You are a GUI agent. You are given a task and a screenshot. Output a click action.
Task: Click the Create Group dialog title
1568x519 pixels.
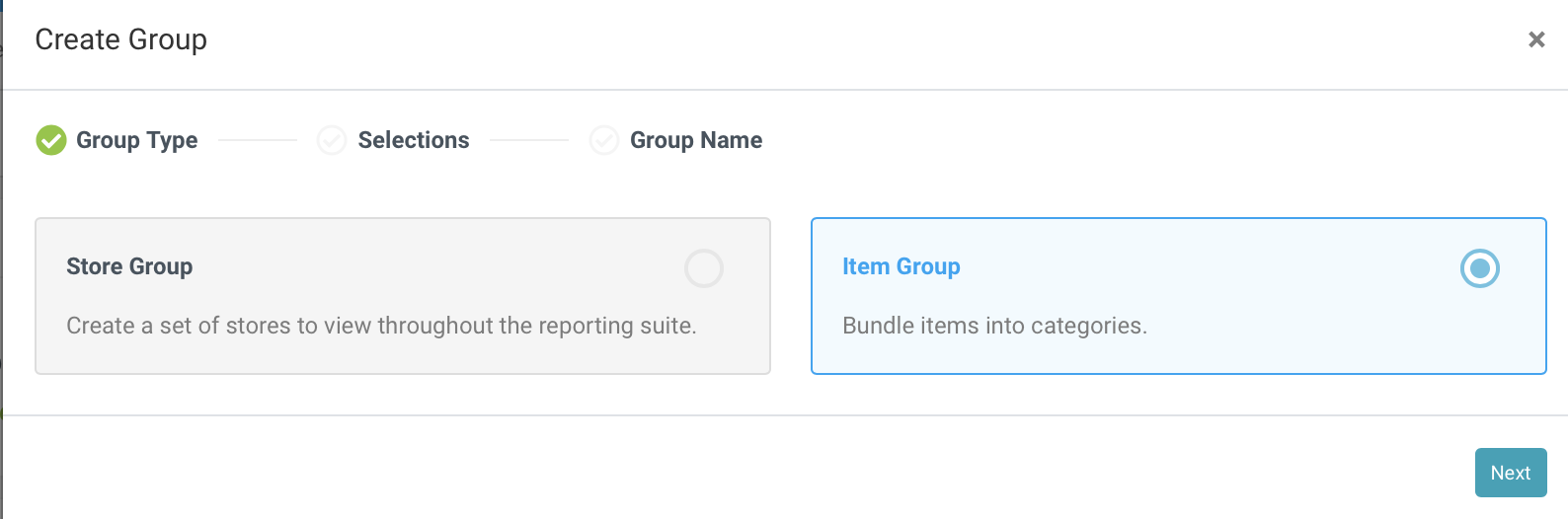coord(121,39)
